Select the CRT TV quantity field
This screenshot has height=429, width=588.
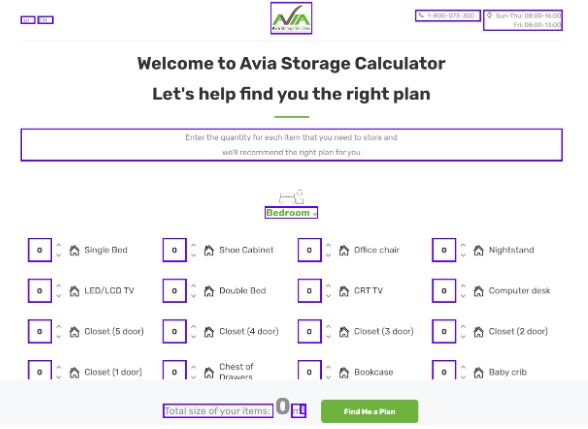pyautogui.click(x=309, y=291)
